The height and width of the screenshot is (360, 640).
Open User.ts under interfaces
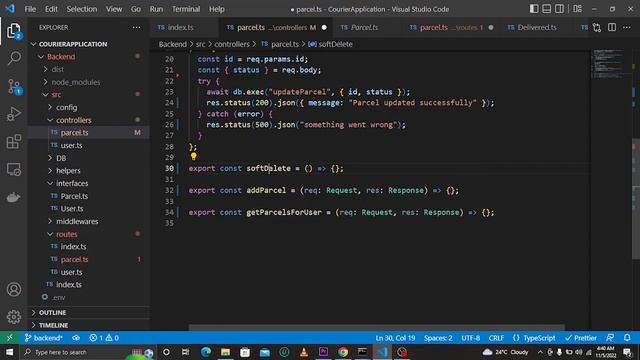click(72, 209)
